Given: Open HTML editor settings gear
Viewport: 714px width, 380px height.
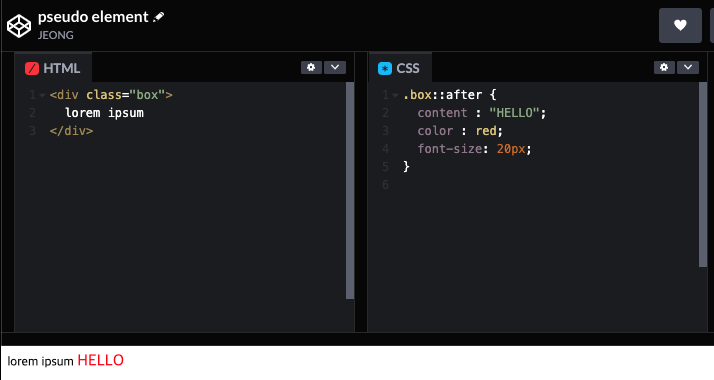Looking at the screenshot, I should [311, 67].
